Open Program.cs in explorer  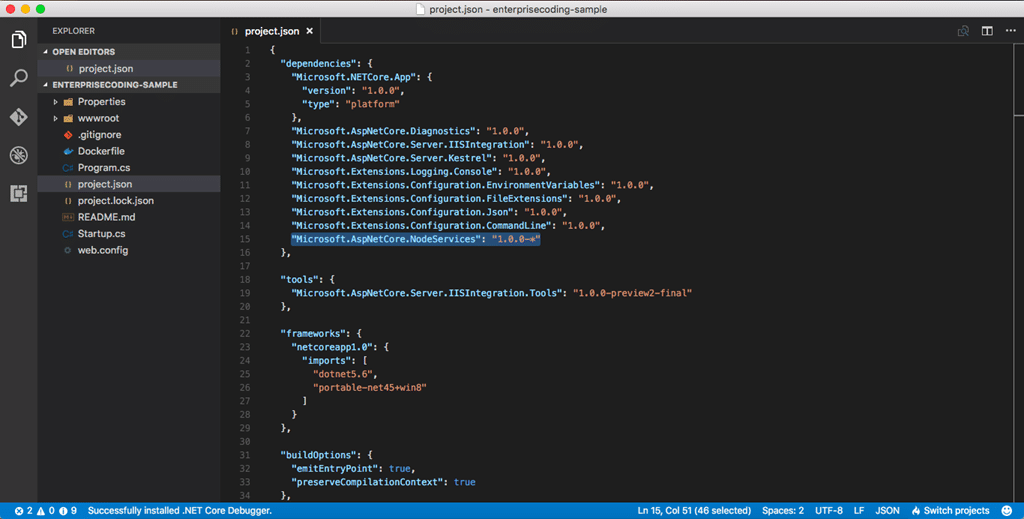104,168
